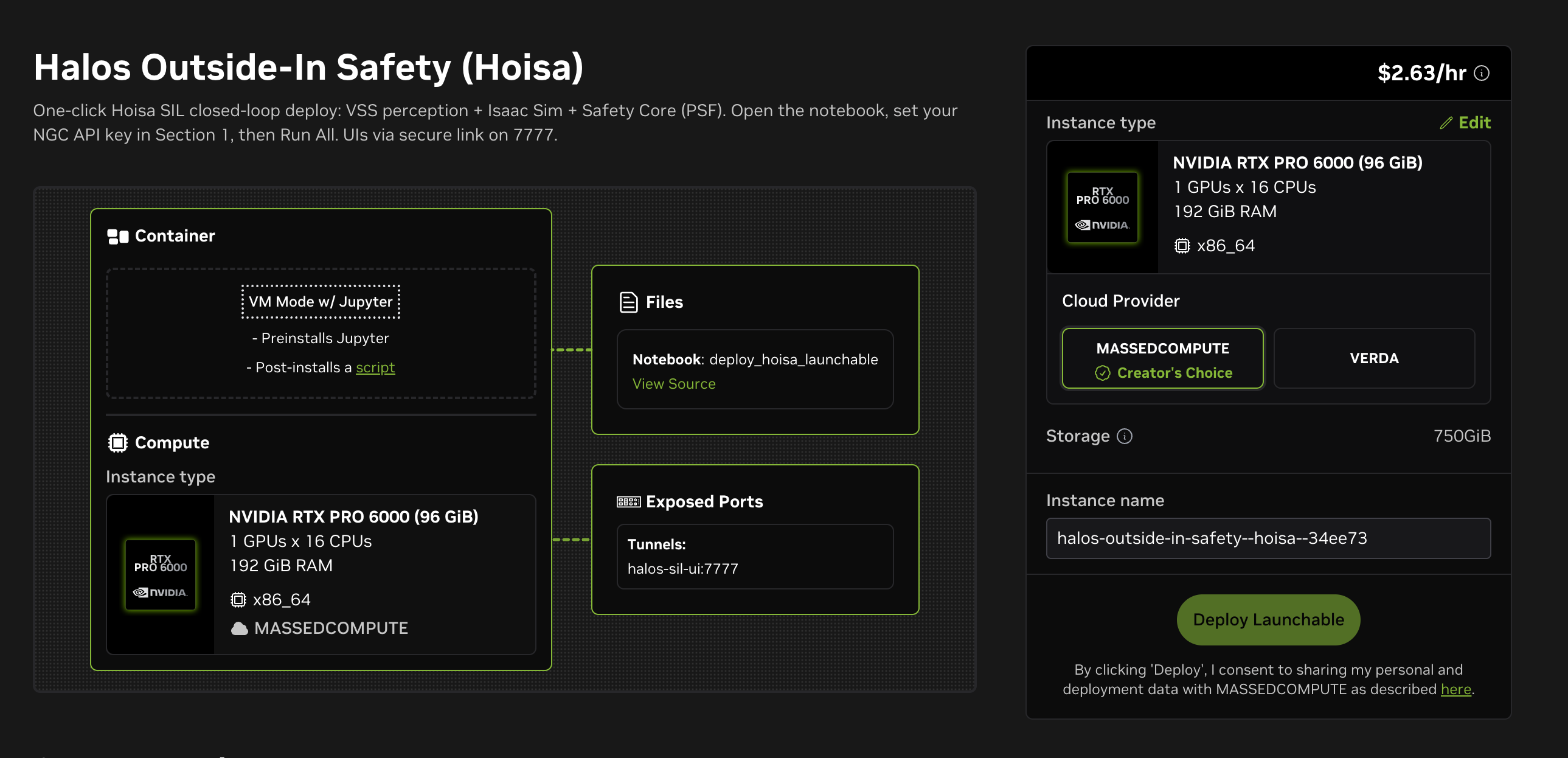Open View Source for the notebook
1568x758 pixels.
coord(674,384)
